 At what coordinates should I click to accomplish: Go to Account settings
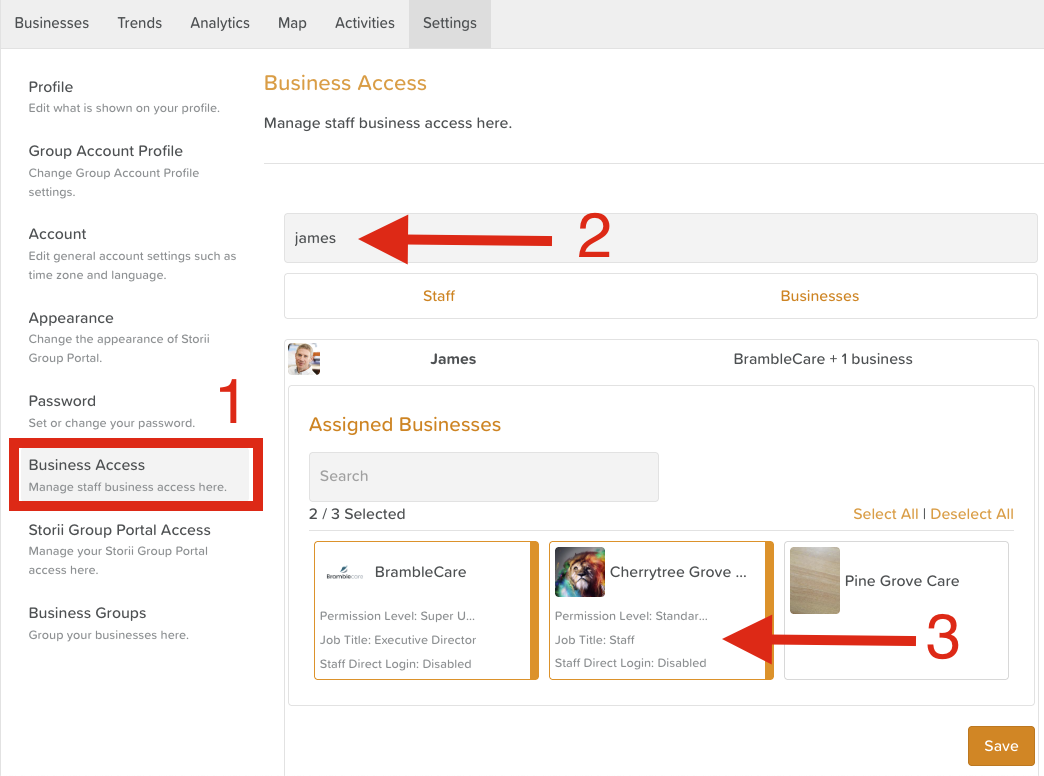pos(132,254)
